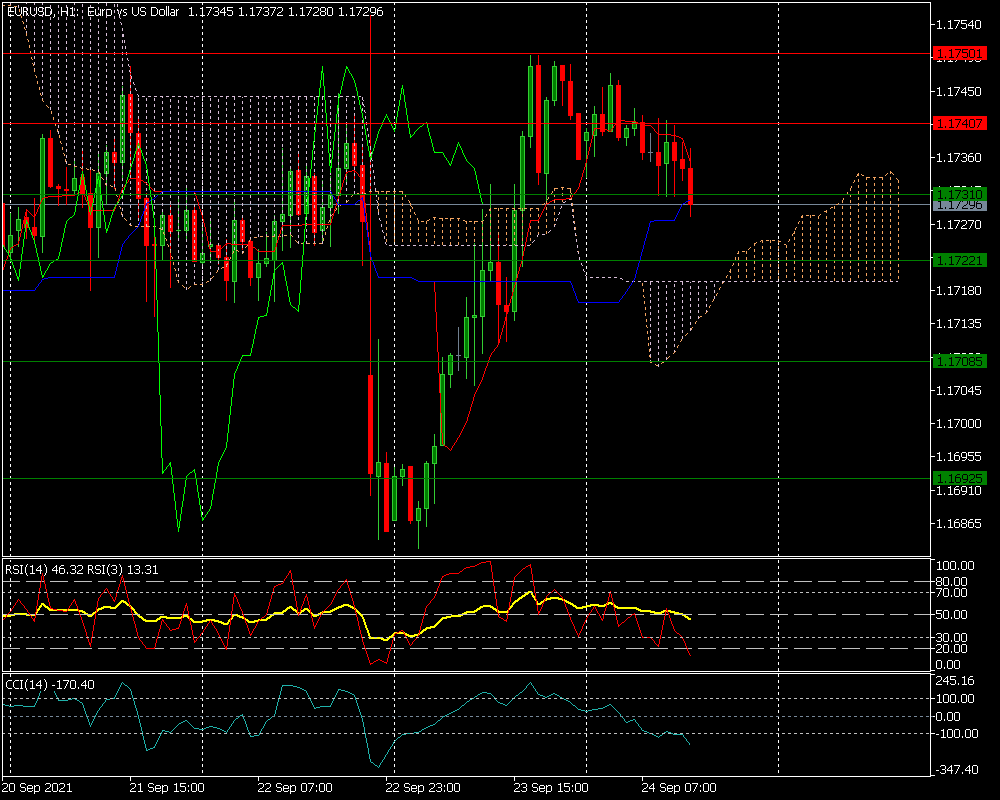Click the green 1.17310 price level label
Image resolution: width=1000 pixels, height=800 pixels.
[x=959, y=193]
